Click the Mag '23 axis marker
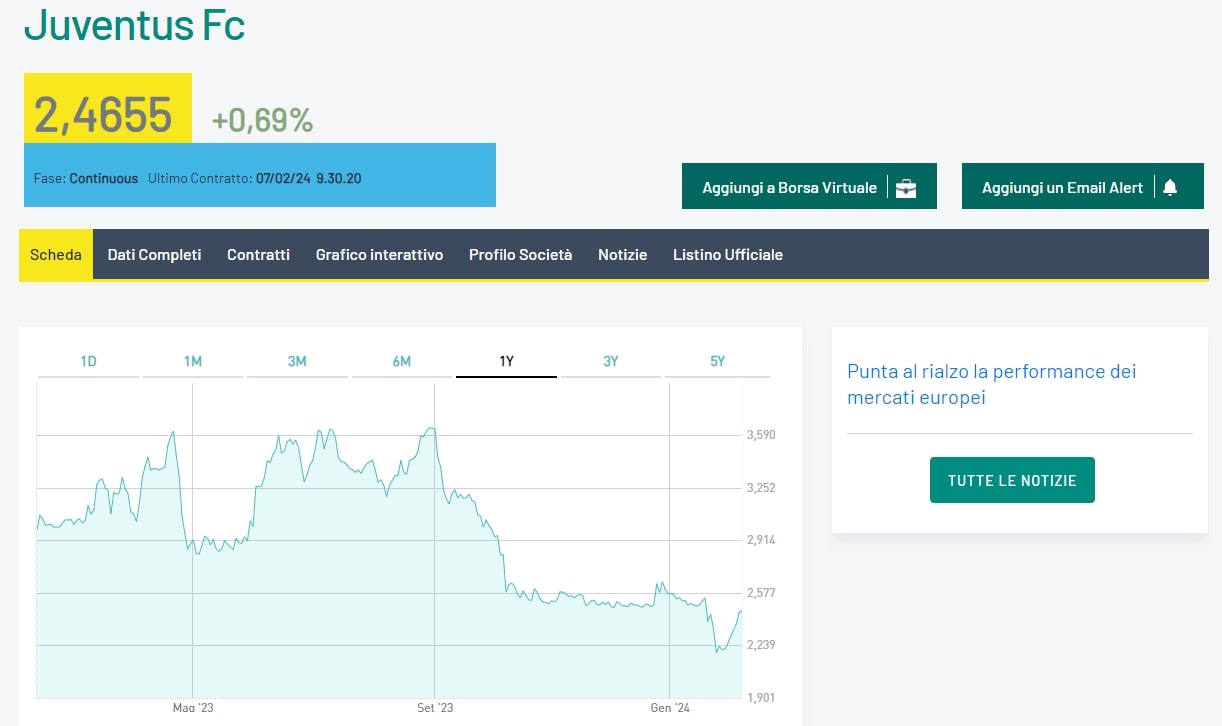The width and height of the screenshot is (1222, 726). (x=193, y=709)
